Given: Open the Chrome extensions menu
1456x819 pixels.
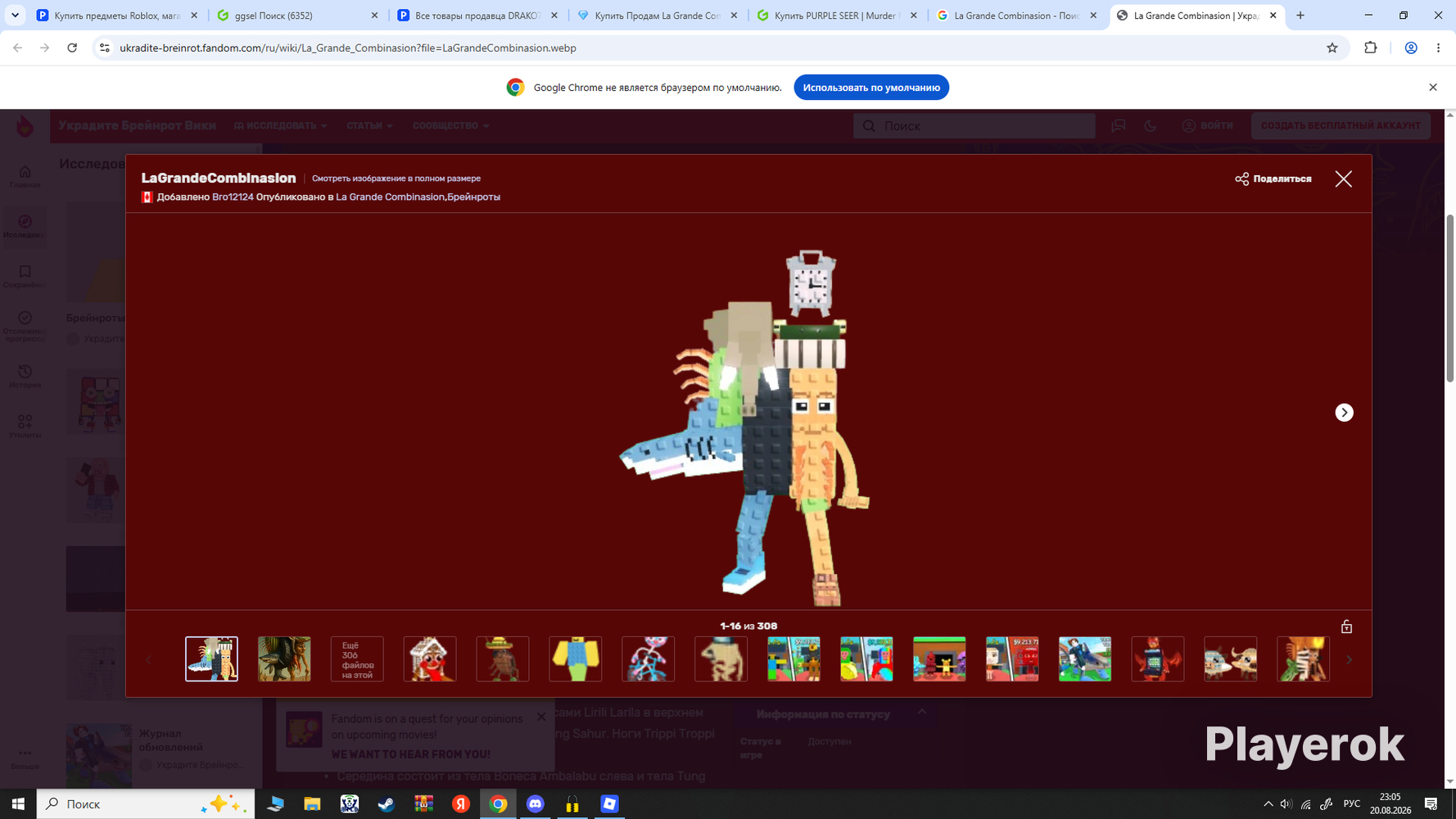Looking at the screenshot, I should pyautogui.click(x=1371, y=48).
